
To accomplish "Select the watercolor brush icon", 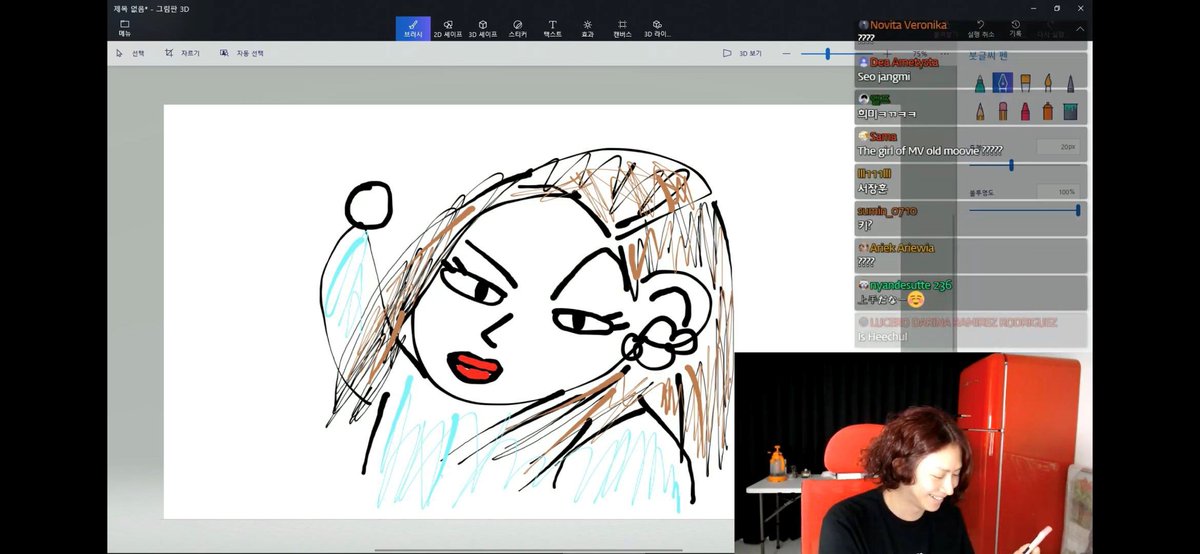I will pos(1048,82).
